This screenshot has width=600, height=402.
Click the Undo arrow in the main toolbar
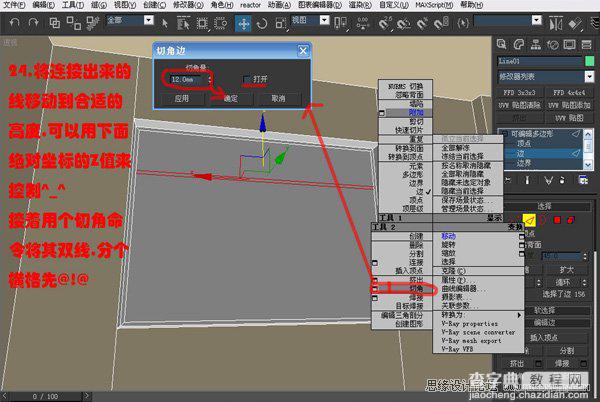click(x=14, y=23)
